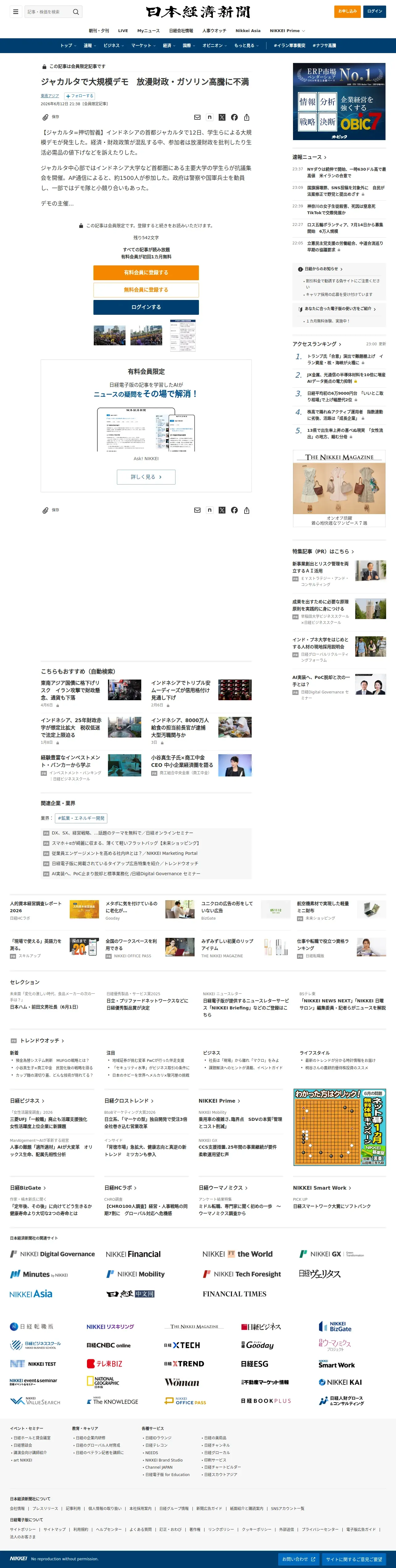
Task: Share to note from toolbar under article date
Action: coord(209,118)
